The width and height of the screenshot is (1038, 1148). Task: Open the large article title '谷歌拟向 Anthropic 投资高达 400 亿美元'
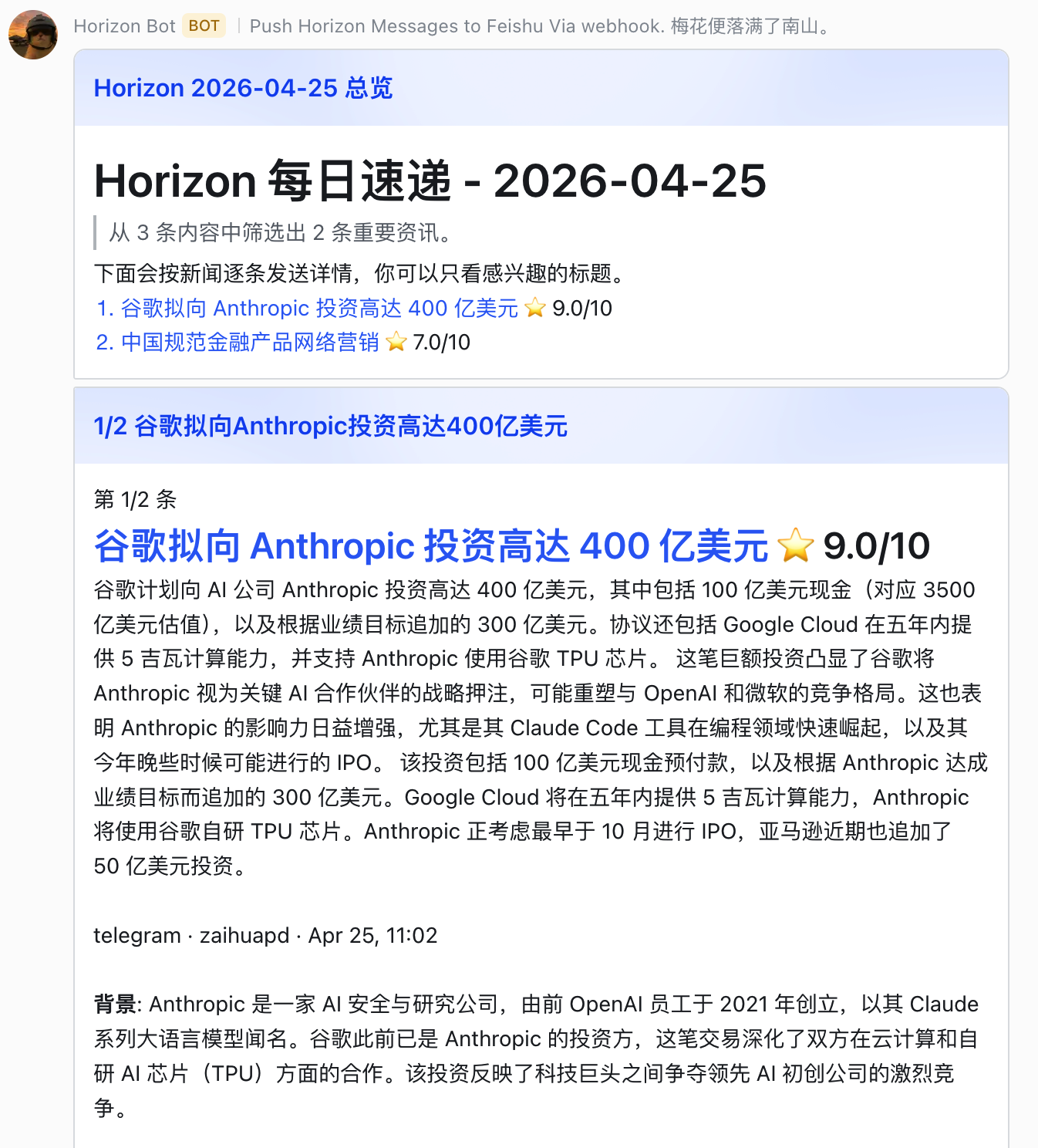(431, 546)
